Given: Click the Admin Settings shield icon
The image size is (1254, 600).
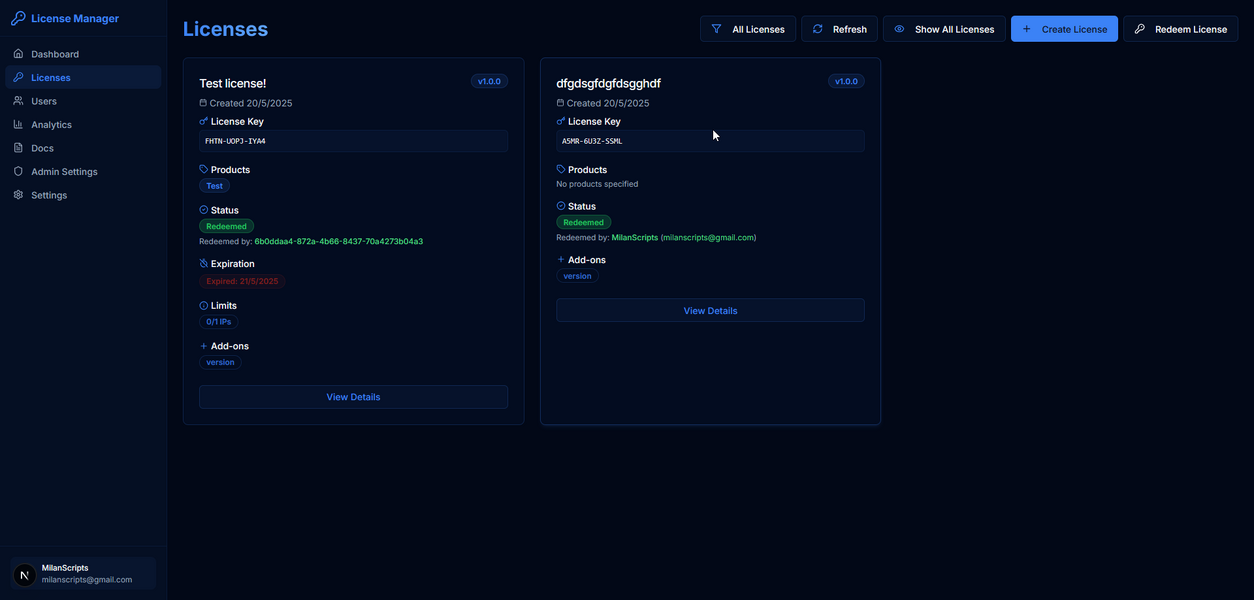Looking at the screenshot, I should (x=18, y=171).
